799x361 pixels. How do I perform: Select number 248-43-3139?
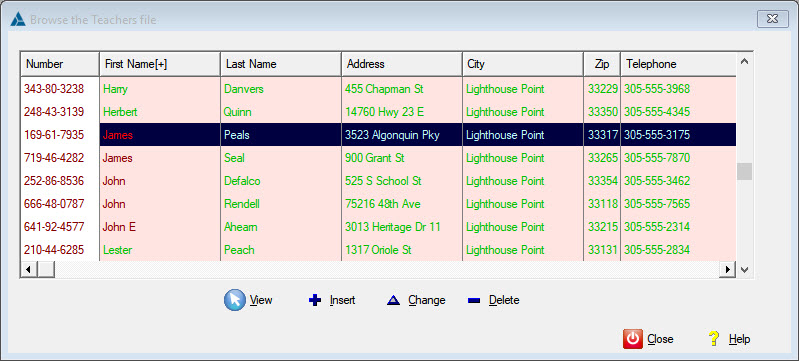click(54, 112)
